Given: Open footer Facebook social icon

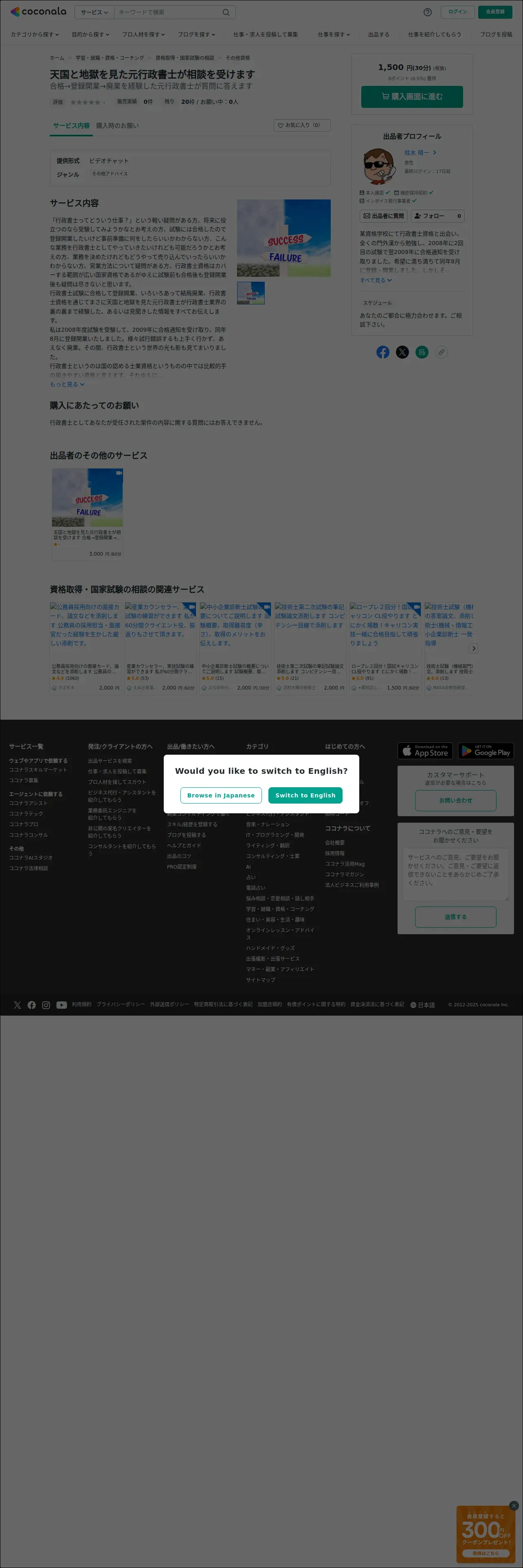Looking at the screenshot, I should click(32, 1005).
